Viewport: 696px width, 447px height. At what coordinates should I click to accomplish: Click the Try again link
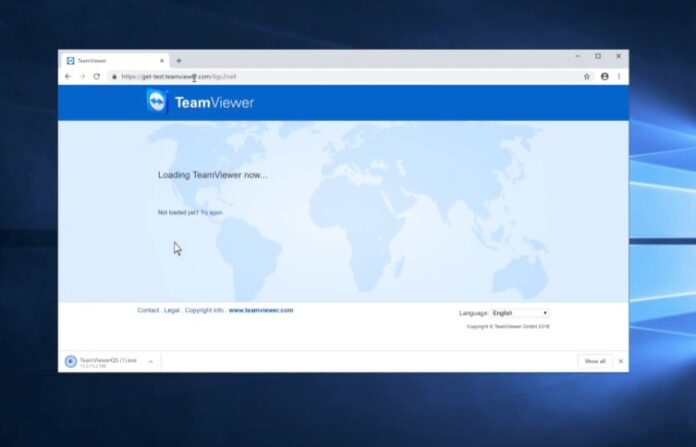pyautogui.click(x=212, y=213)
